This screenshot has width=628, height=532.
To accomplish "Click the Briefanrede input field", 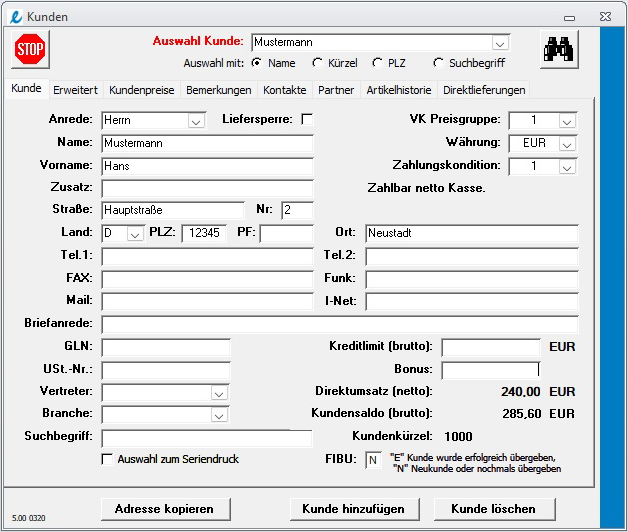I will 340,324.
